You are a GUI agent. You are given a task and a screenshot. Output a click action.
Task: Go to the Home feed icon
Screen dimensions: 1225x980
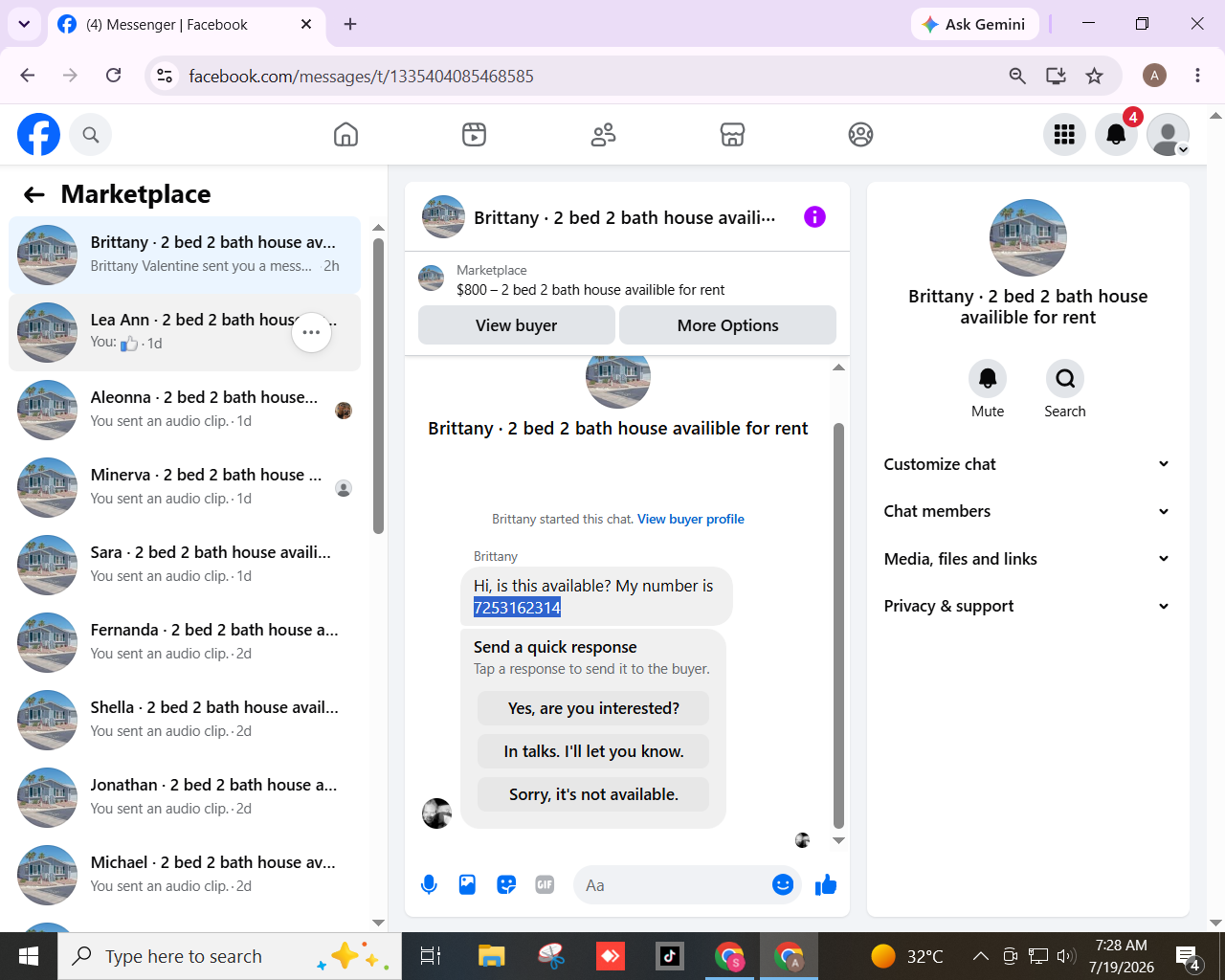(345, 134)
